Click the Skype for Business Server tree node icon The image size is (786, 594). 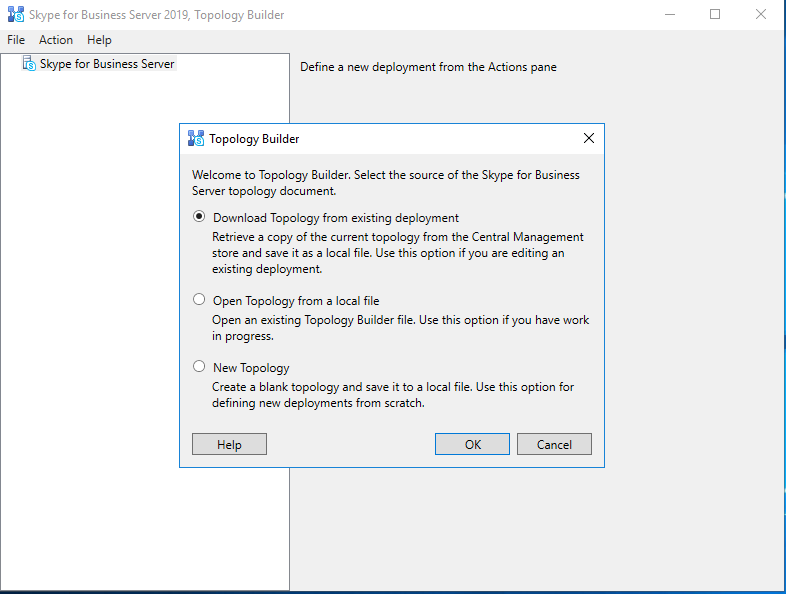click(x=29, y=64)
